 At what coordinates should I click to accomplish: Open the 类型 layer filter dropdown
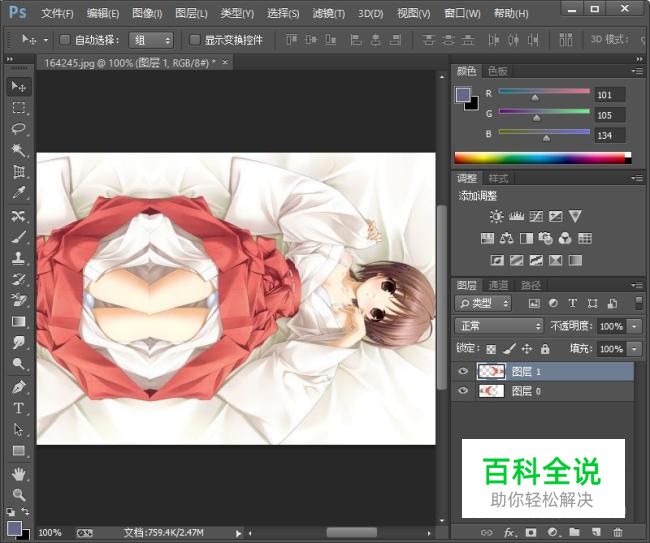(x=483, y=303)
